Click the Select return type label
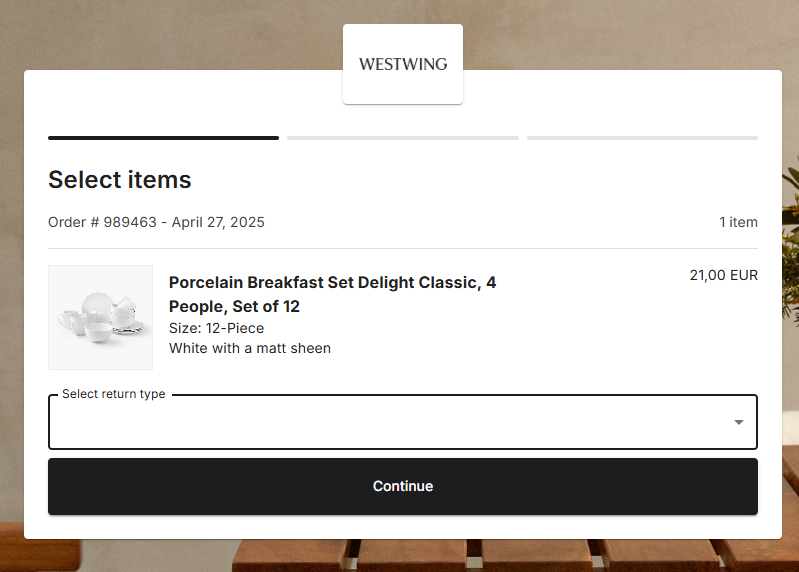Viewport: 799px width, 572px height. [114, 394]
